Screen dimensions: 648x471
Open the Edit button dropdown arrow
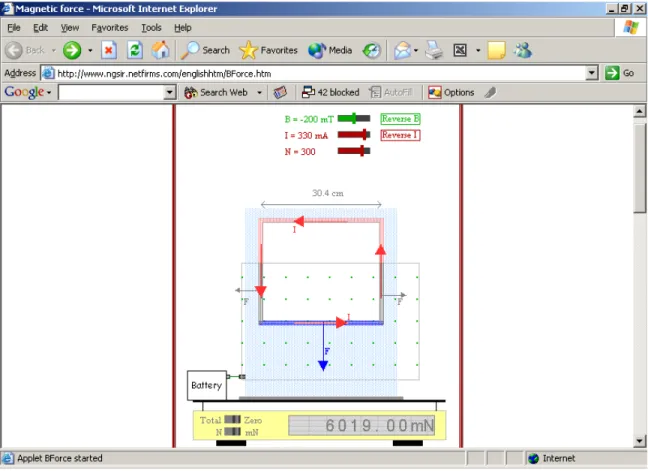tap(478, 50)
